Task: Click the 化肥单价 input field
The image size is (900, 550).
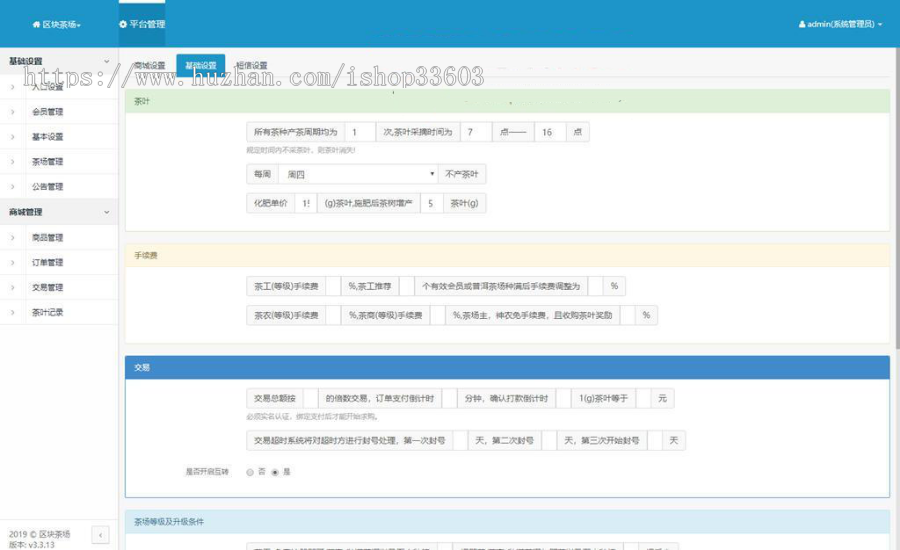Action: click(x=304, y=203)
